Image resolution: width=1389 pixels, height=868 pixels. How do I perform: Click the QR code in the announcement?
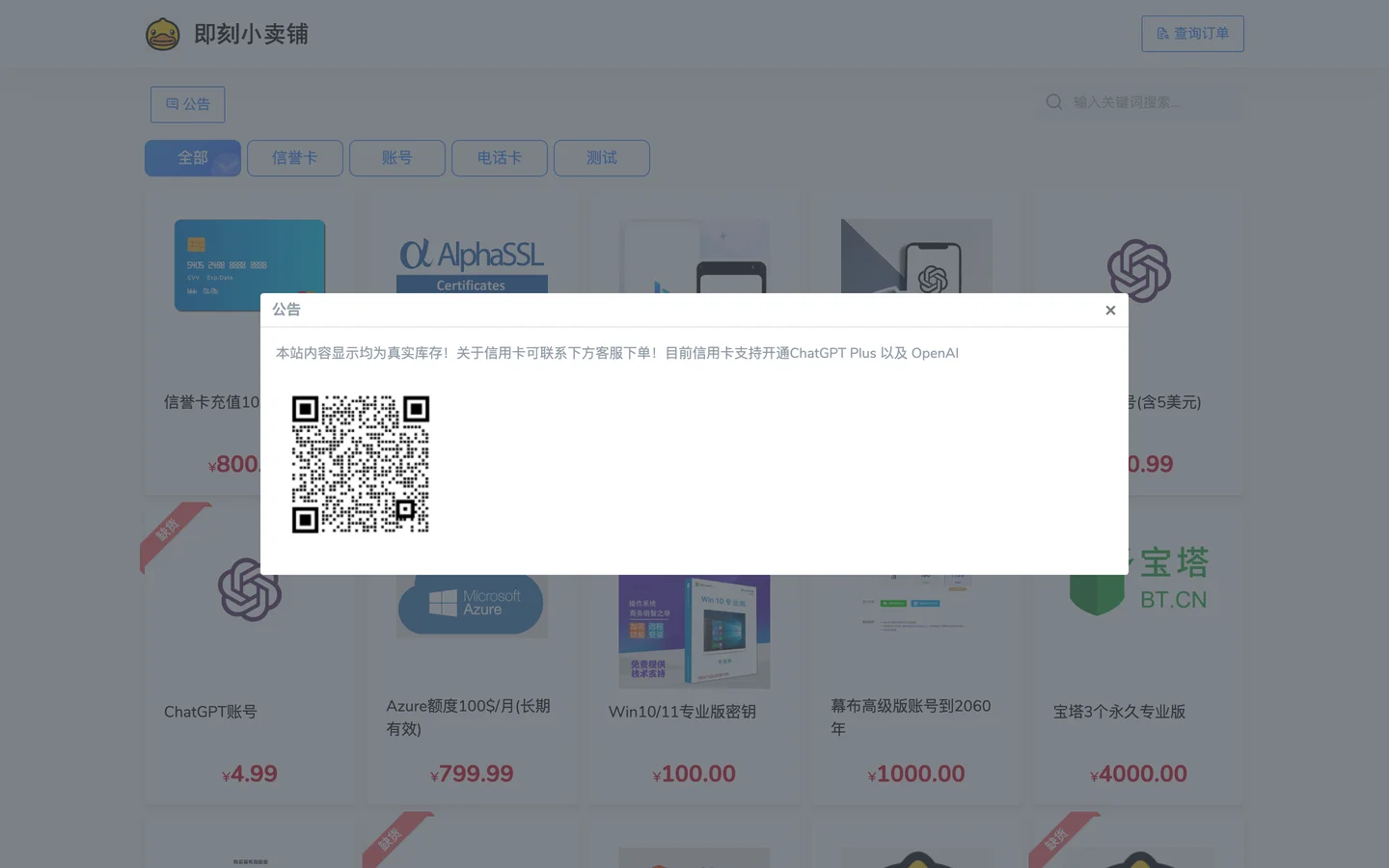[361, 464]
